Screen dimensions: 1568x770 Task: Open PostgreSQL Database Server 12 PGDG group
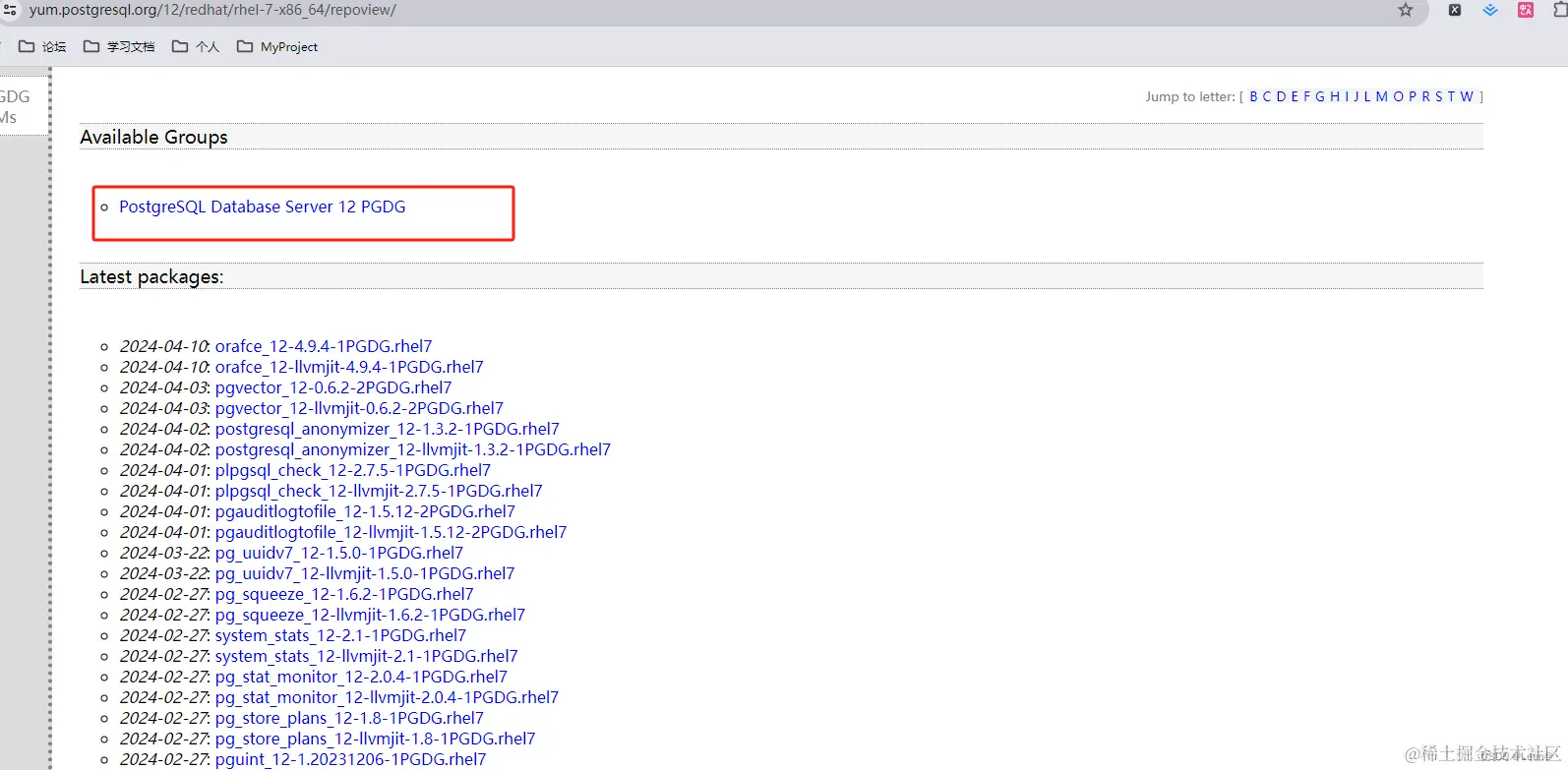tap(262, 207)
